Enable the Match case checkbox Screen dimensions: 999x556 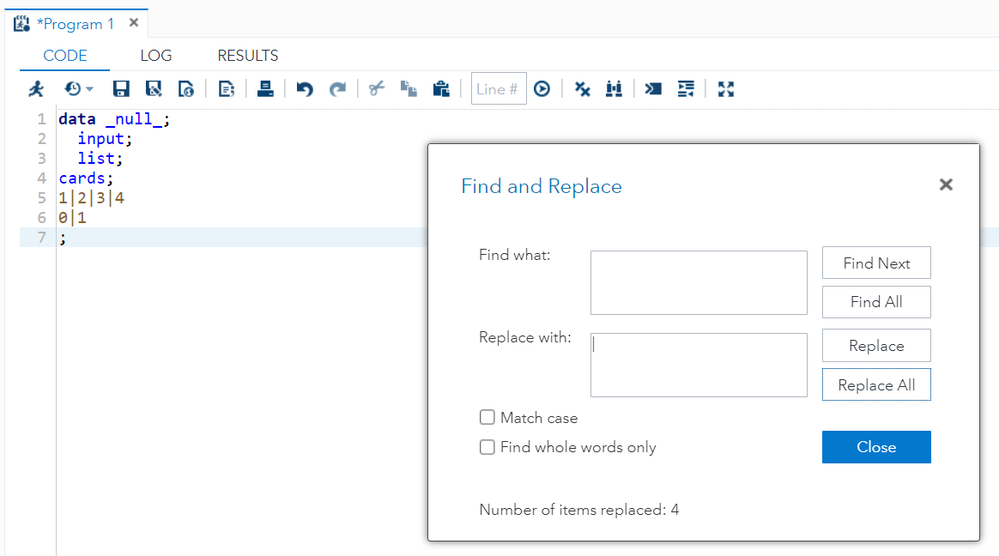[487, 418]
